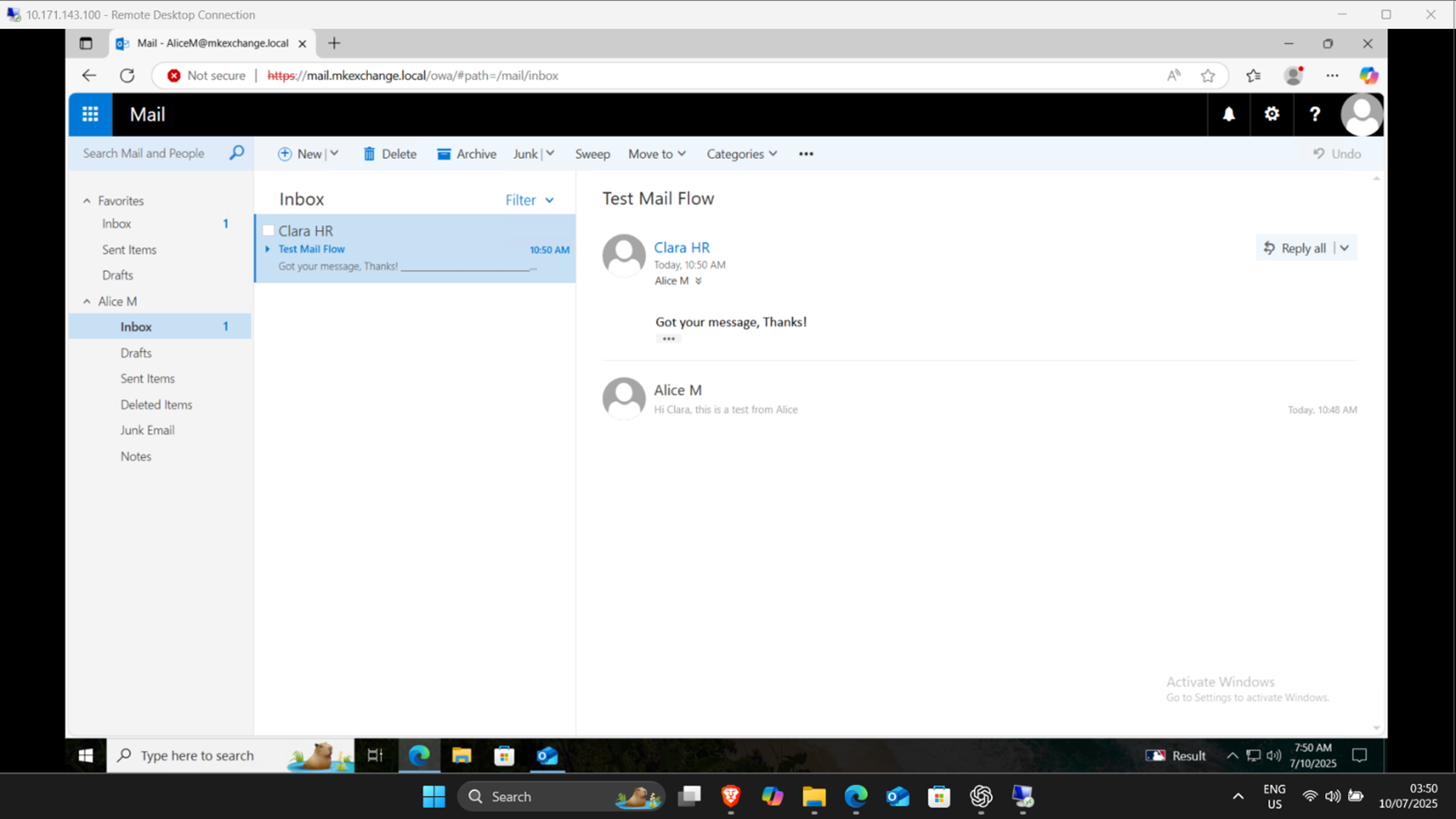This screenshot has height=819, width=1456.
Task: Open the Categories menu
Action: (x=741, y=154)
